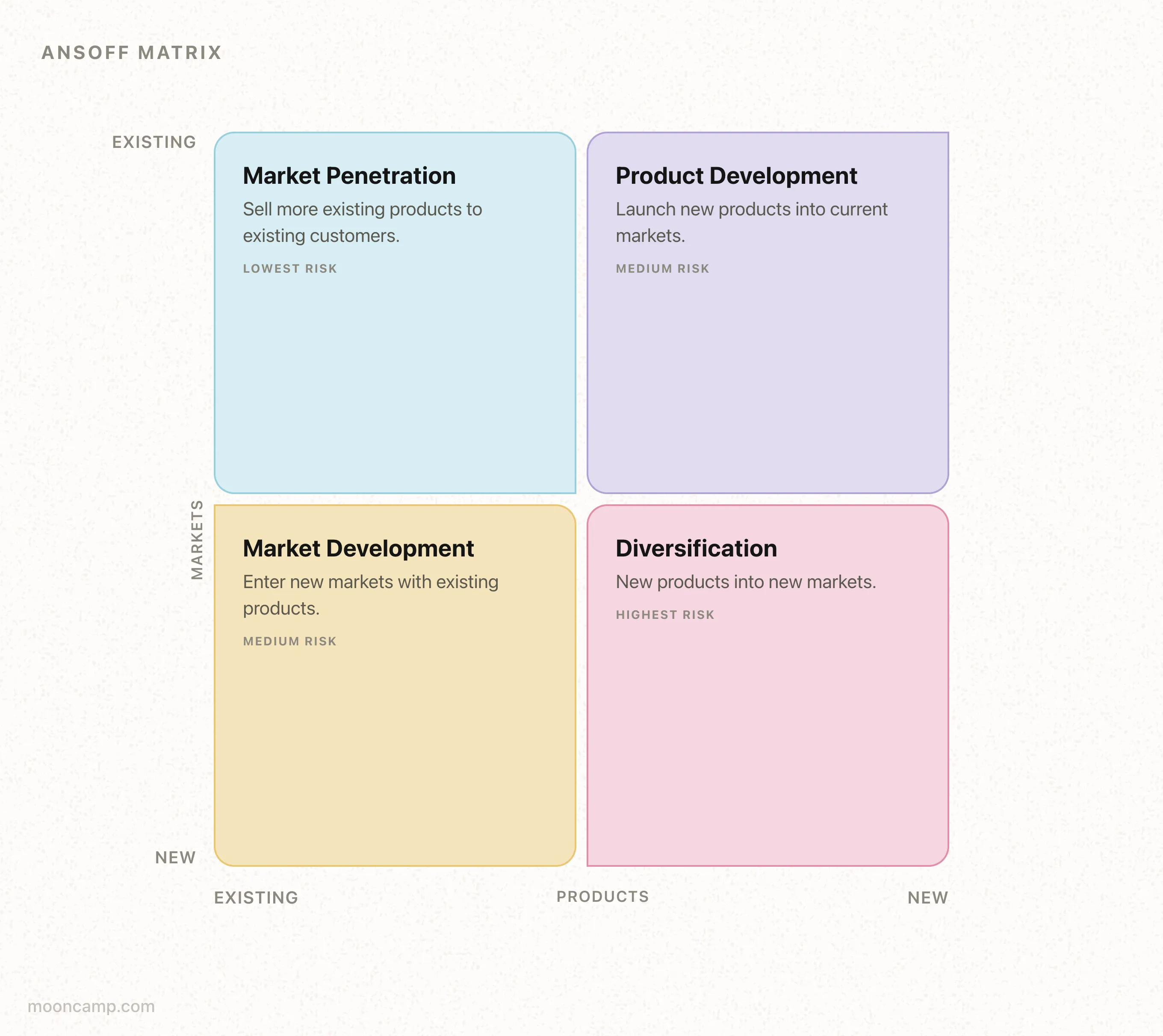
Task: Click 'Sell more existing products to existing customers.'
Action: tap(362, 222)
